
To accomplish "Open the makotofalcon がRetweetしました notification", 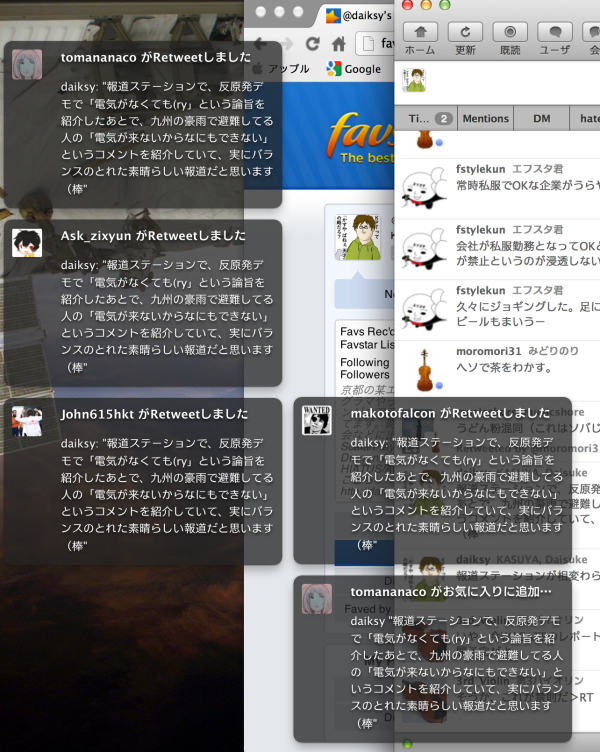I will click(433, 481).
